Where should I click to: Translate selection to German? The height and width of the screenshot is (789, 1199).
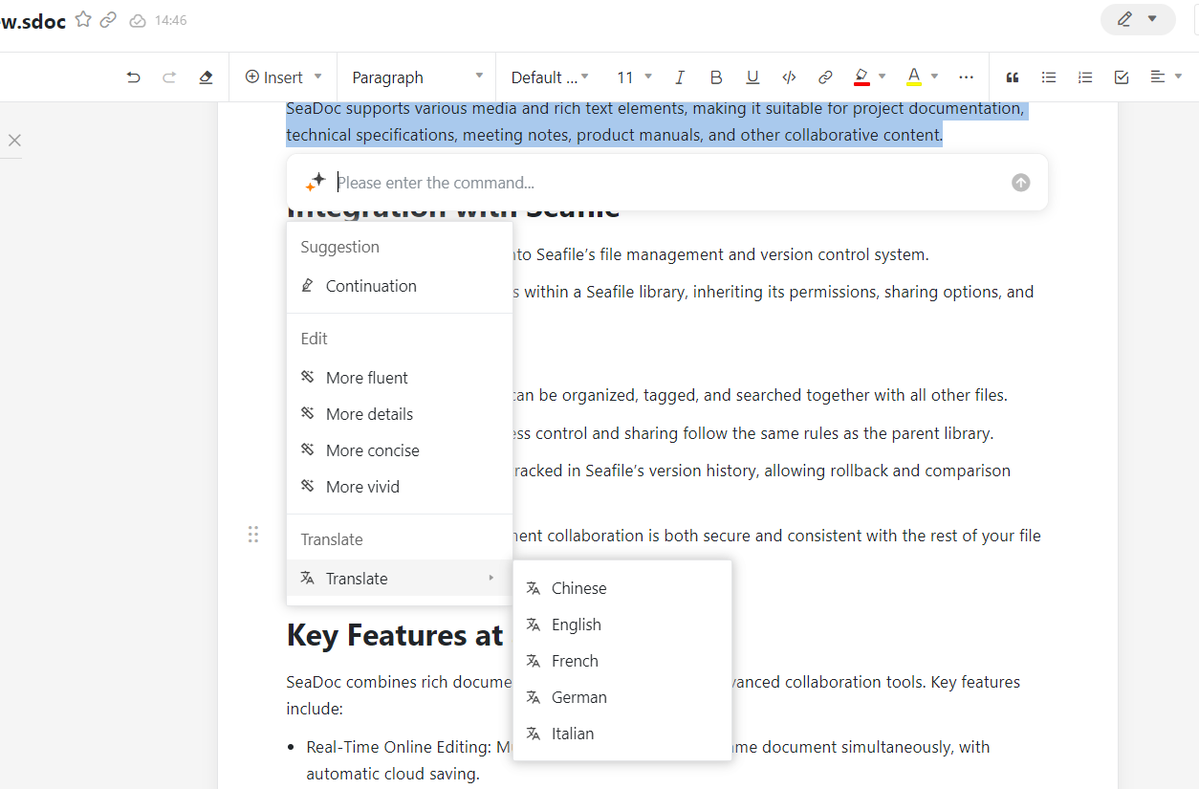tap(622, 697)
